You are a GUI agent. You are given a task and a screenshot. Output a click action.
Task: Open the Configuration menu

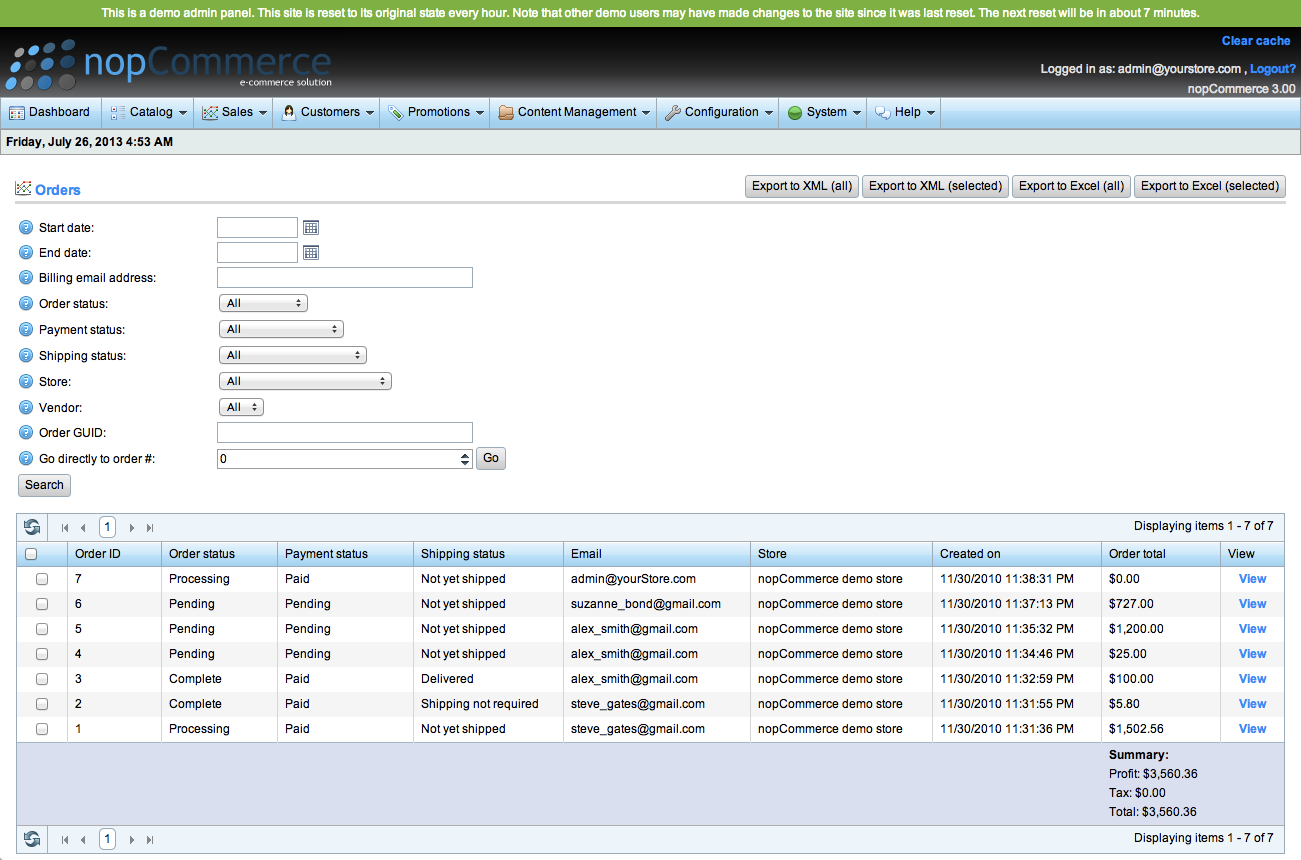720,112
